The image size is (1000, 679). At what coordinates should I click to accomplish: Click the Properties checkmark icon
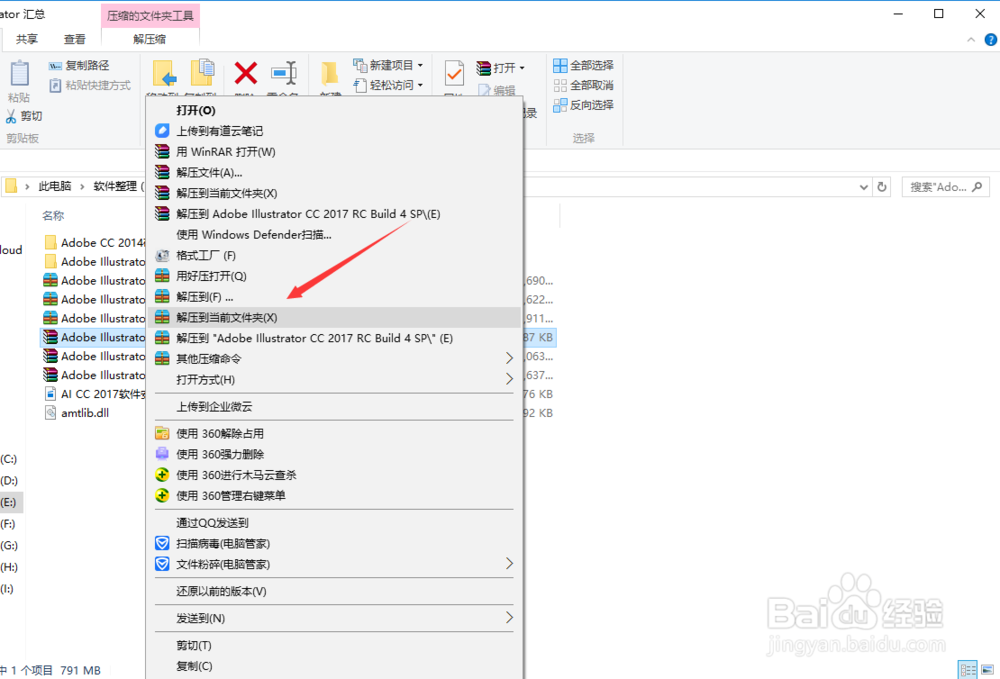tap(454, 74)
